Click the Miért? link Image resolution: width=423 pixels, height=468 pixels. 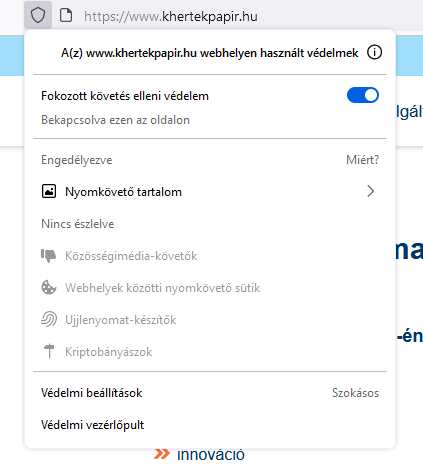pos(363,160)
